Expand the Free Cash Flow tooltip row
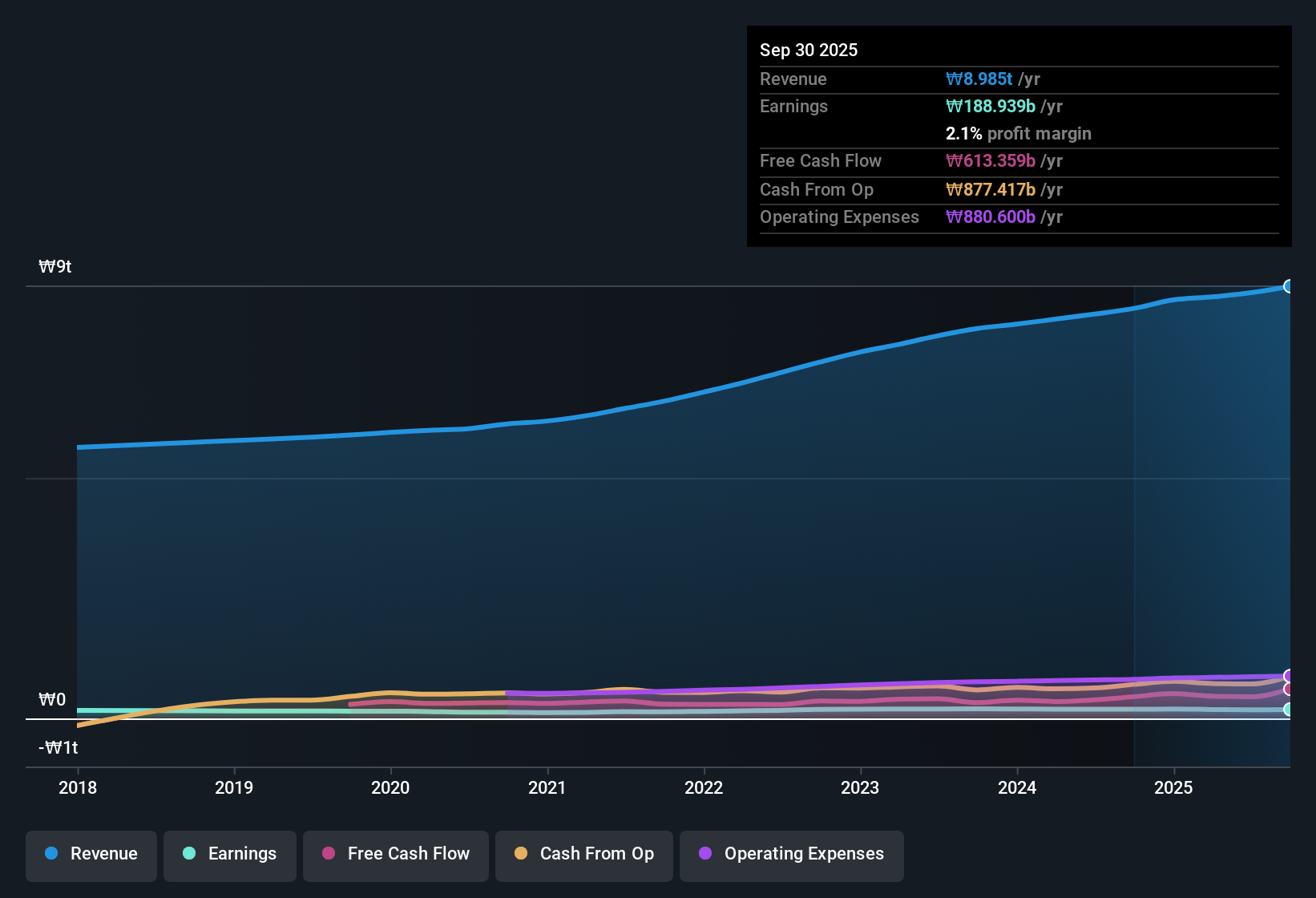Screen dimensions: 1316x898 click(1019, 161)
